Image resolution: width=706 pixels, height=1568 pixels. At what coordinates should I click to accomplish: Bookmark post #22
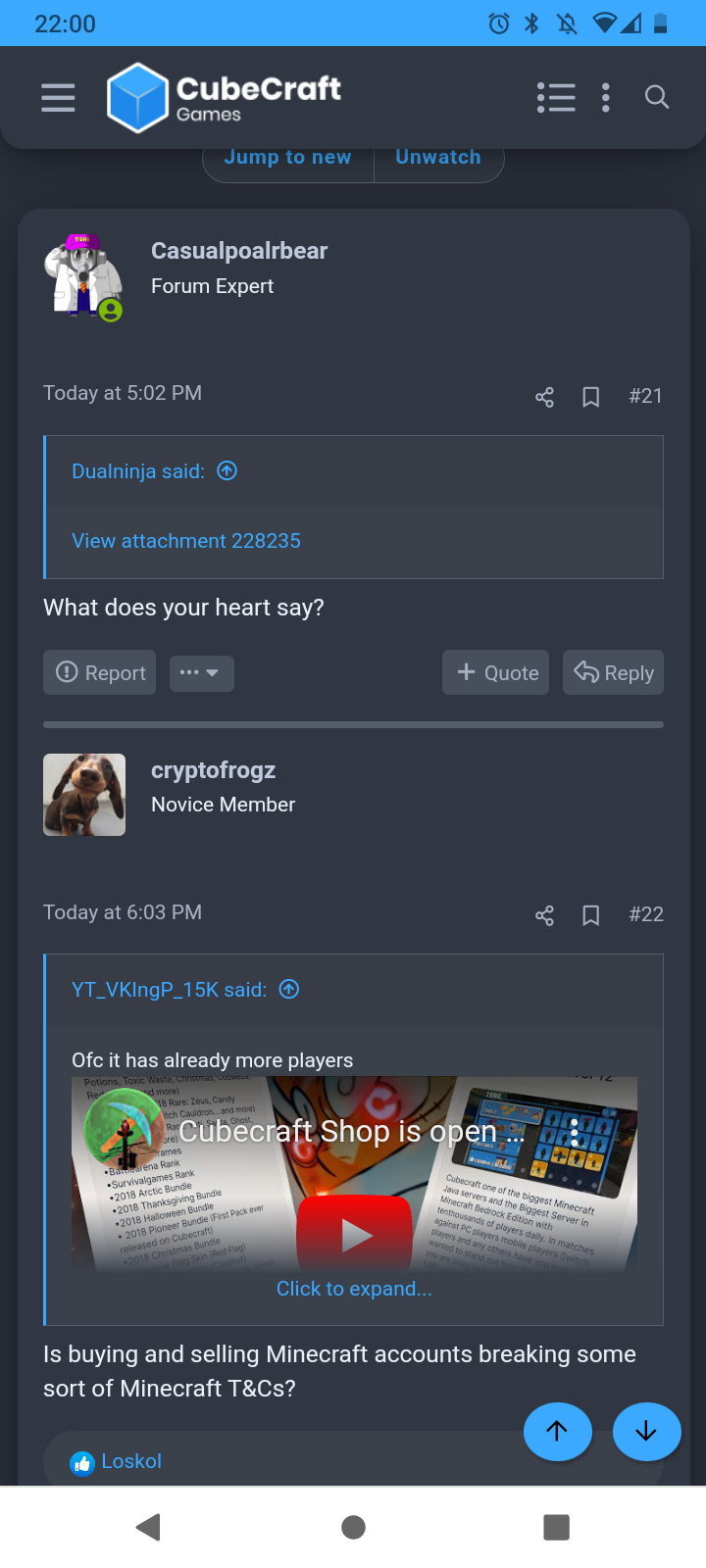(x=591, y=915)
